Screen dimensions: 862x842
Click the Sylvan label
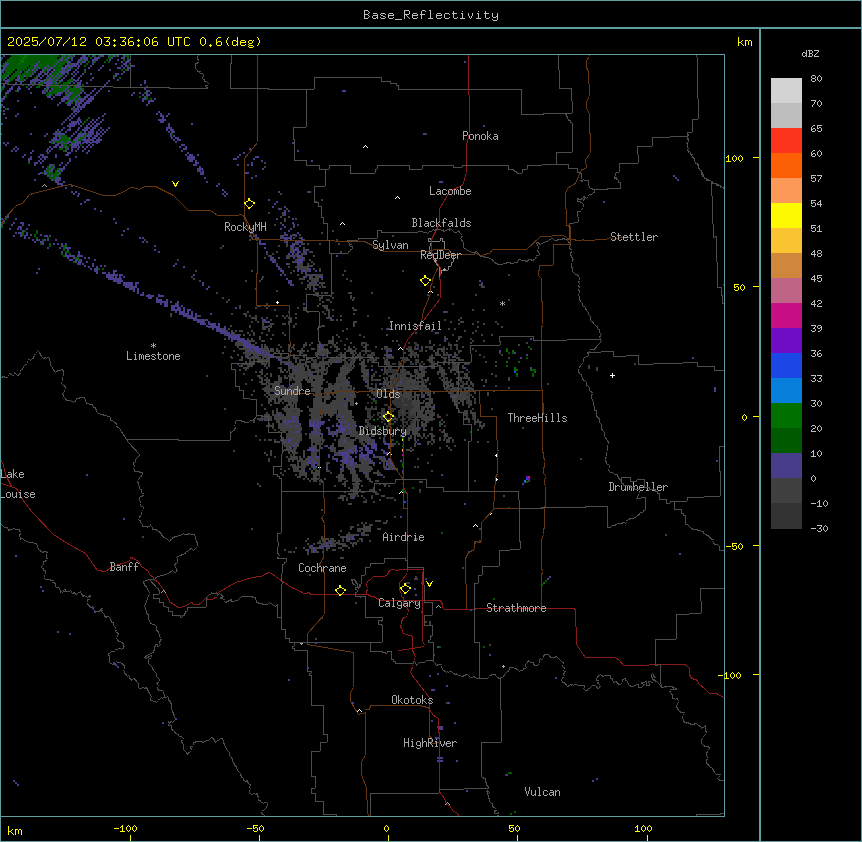pyautogui.click(x=390, y=245)
